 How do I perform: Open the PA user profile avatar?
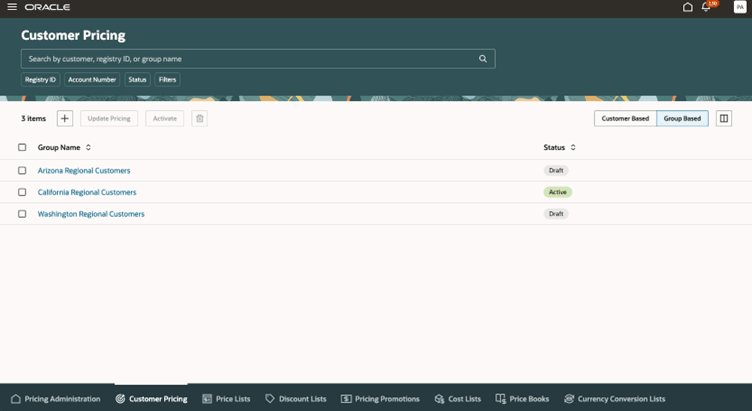tap(740, 7)
